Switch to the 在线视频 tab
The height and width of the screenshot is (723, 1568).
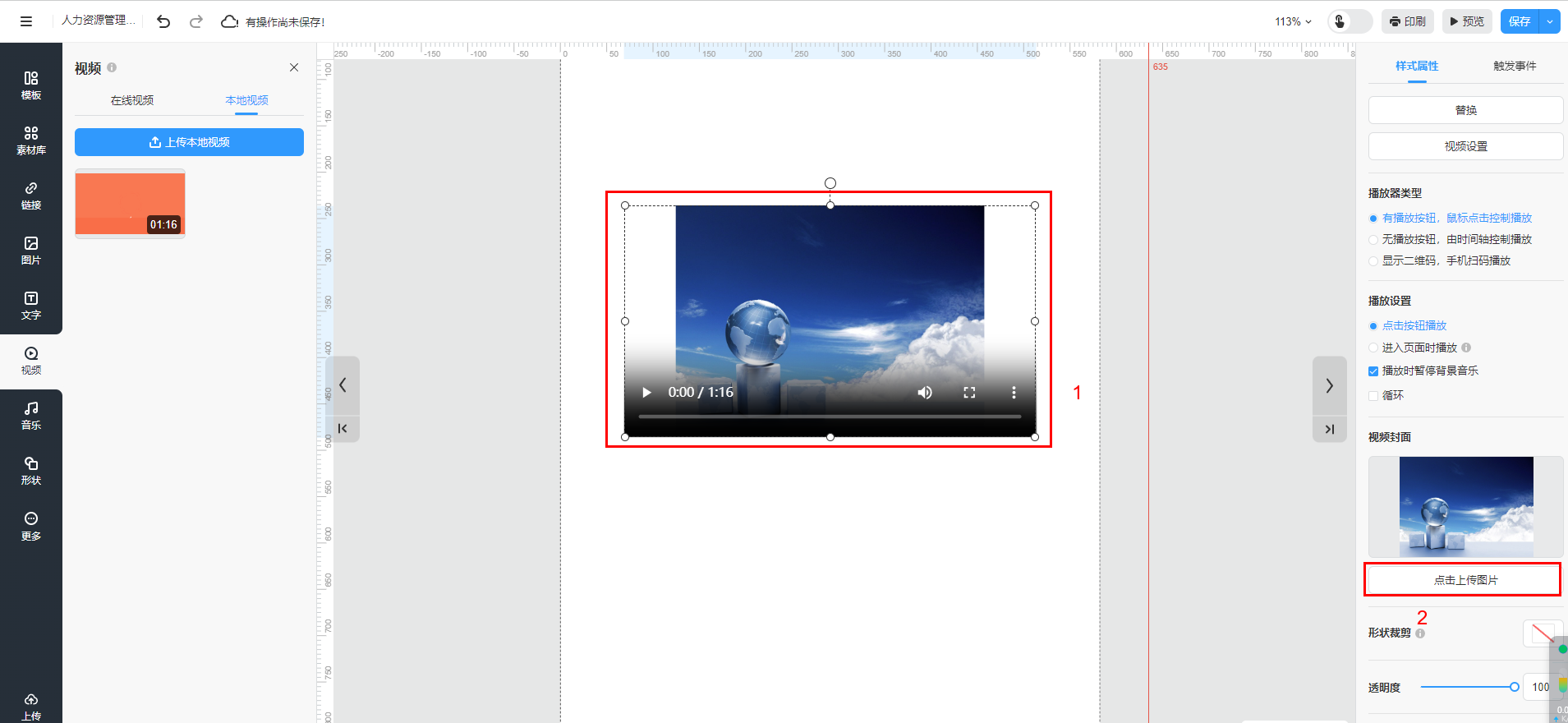(132, 100)
